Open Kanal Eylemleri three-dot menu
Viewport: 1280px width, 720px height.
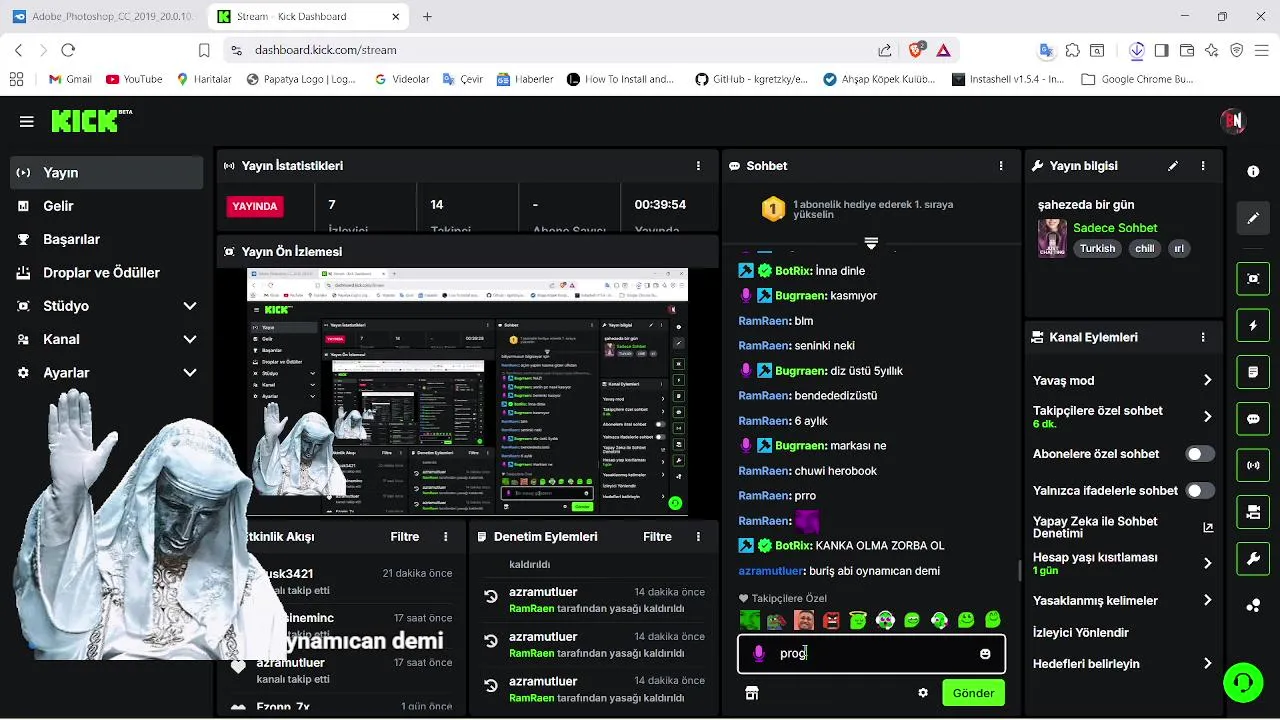click(1203, 337)
